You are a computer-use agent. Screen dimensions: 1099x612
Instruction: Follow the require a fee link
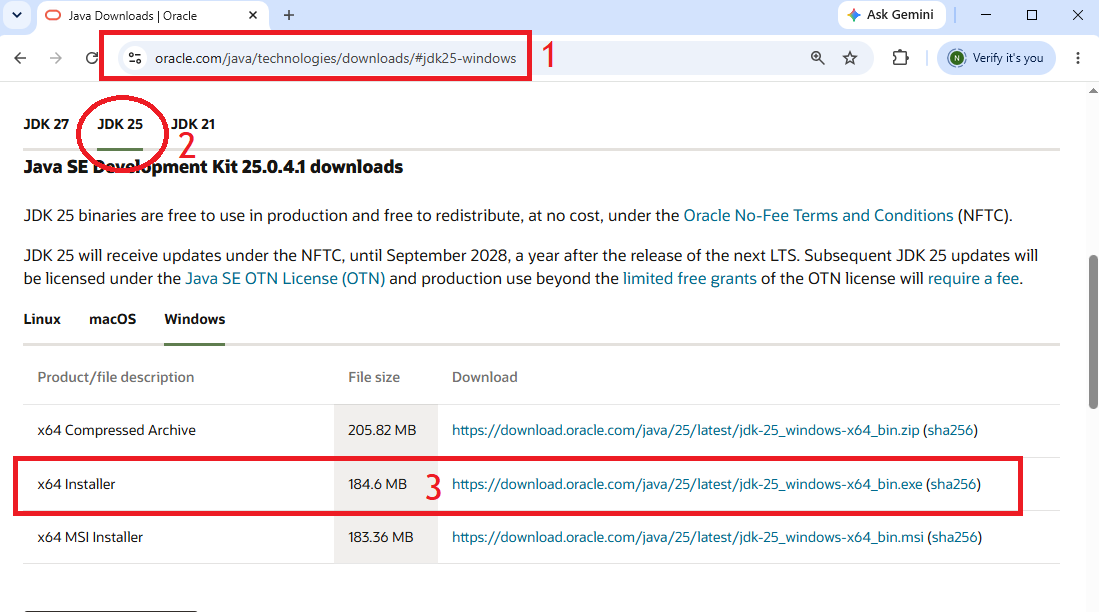(x=973, y=278)
